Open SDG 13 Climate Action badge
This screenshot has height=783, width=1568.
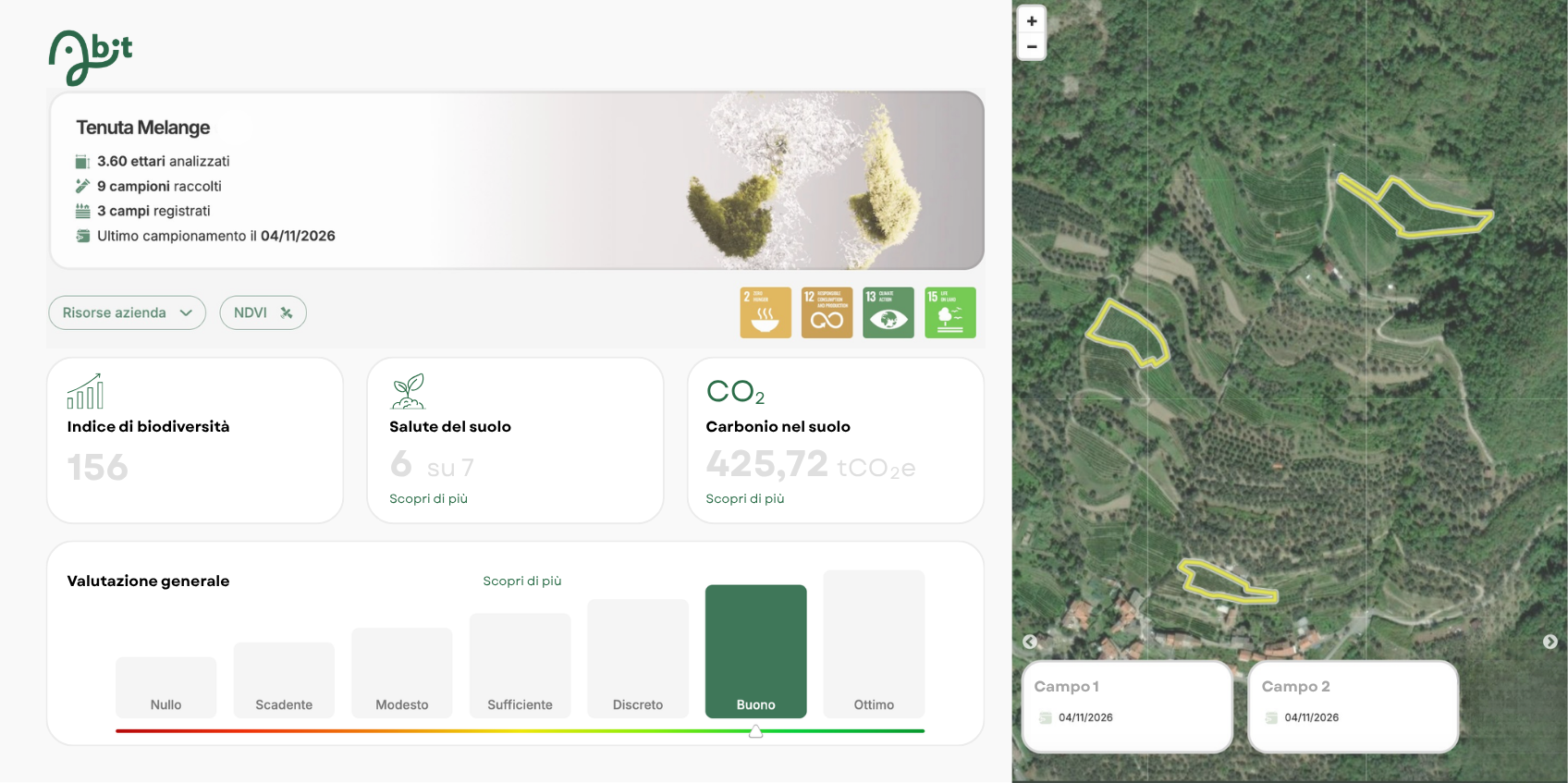[888, 312]
